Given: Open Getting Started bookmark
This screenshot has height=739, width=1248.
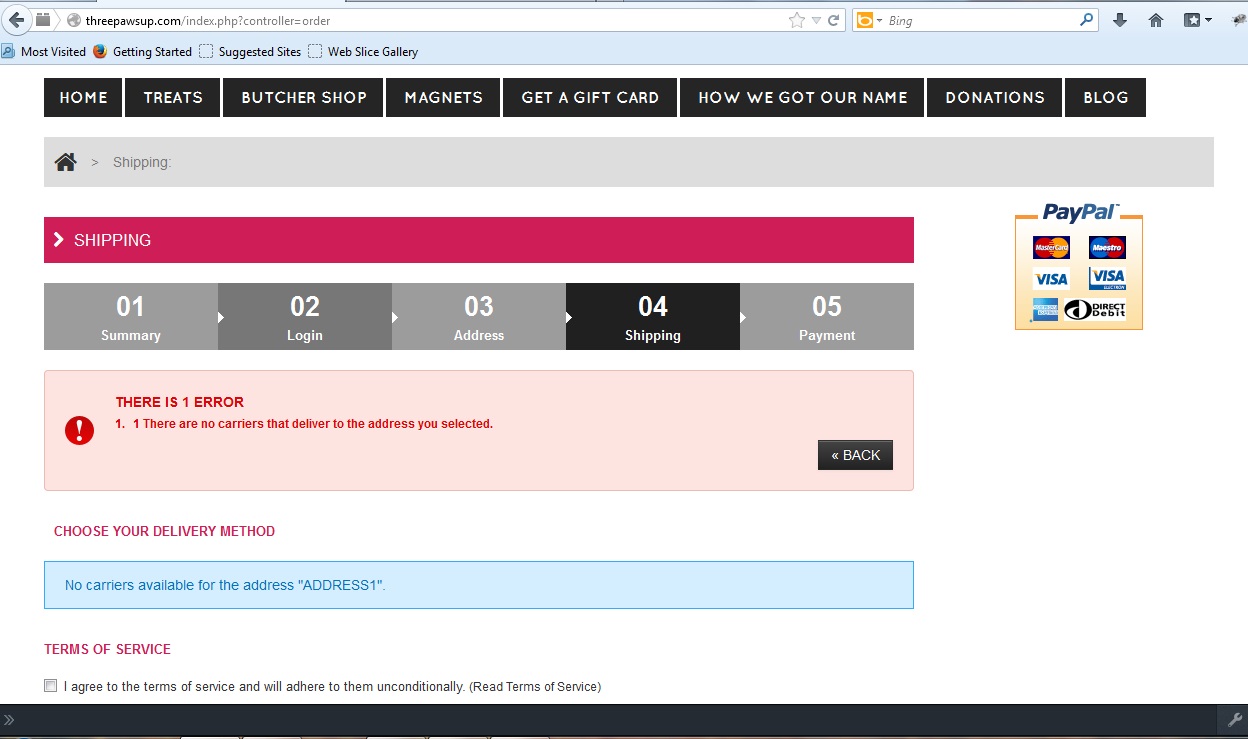Looking at the screenshot, I should click(142, 52).
